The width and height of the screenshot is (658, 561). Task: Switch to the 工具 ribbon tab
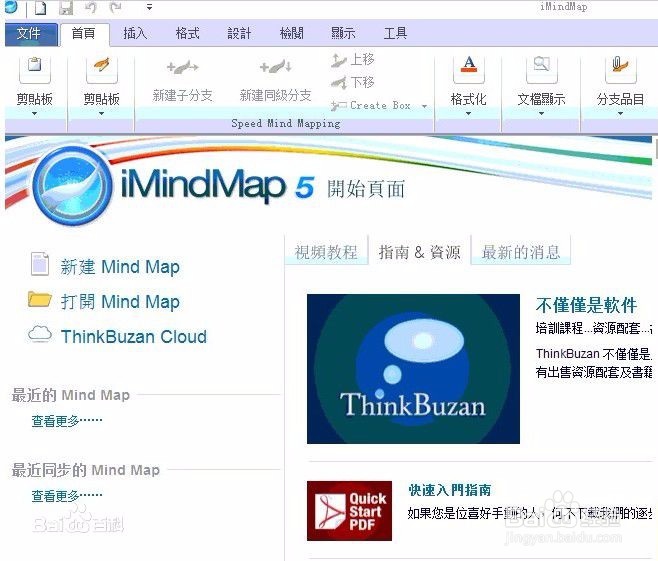(395, 33)
